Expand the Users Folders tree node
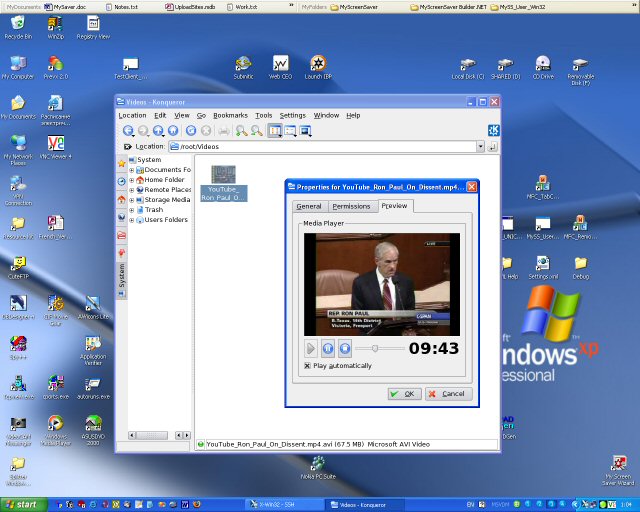The image size is (640, 512). [x=131, y=220]
